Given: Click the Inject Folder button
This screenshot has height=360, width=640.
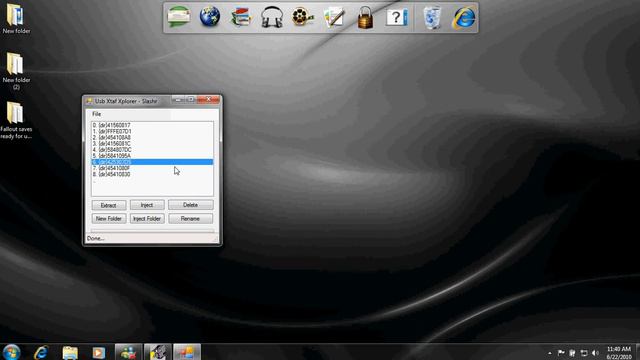Looking at the screenshot, I should tap(147, 218).
